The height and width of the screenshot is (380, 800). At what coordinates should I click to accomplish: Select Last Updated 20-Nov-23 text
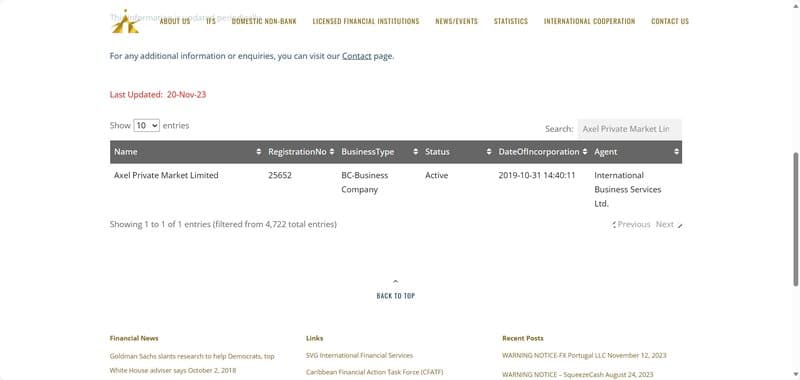pos(158,95)
